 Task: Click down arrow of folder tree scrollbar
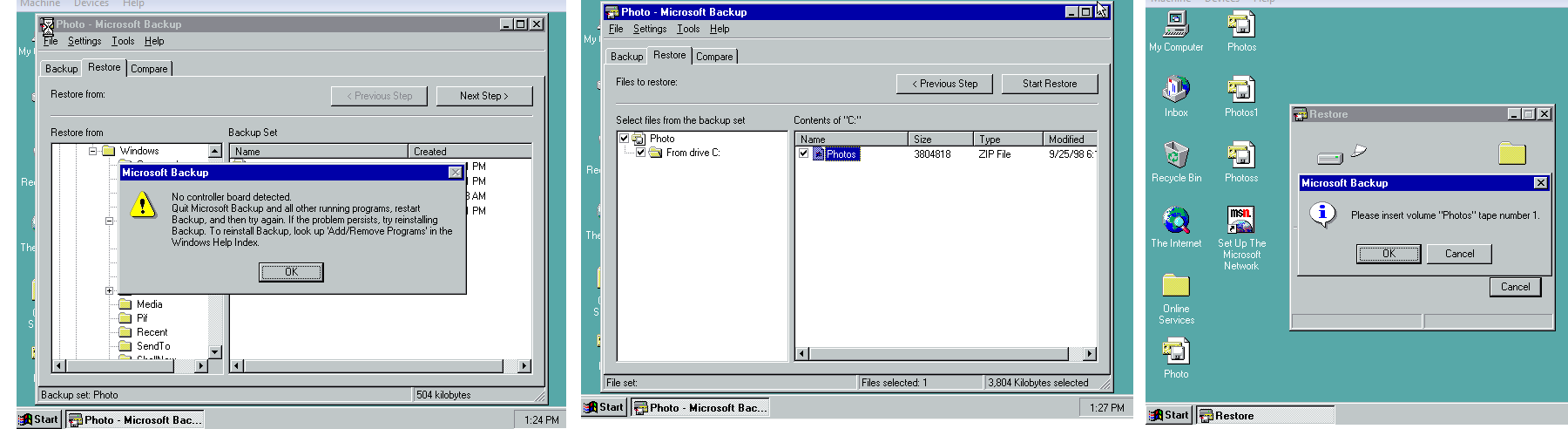click(215, 351)
